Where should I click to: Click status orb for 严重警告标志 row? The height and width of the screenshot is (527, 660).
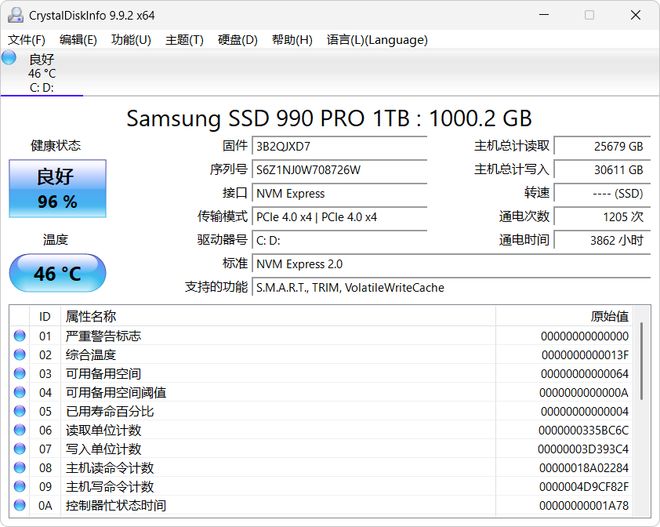pyautogui.click(x=20, y=336)
